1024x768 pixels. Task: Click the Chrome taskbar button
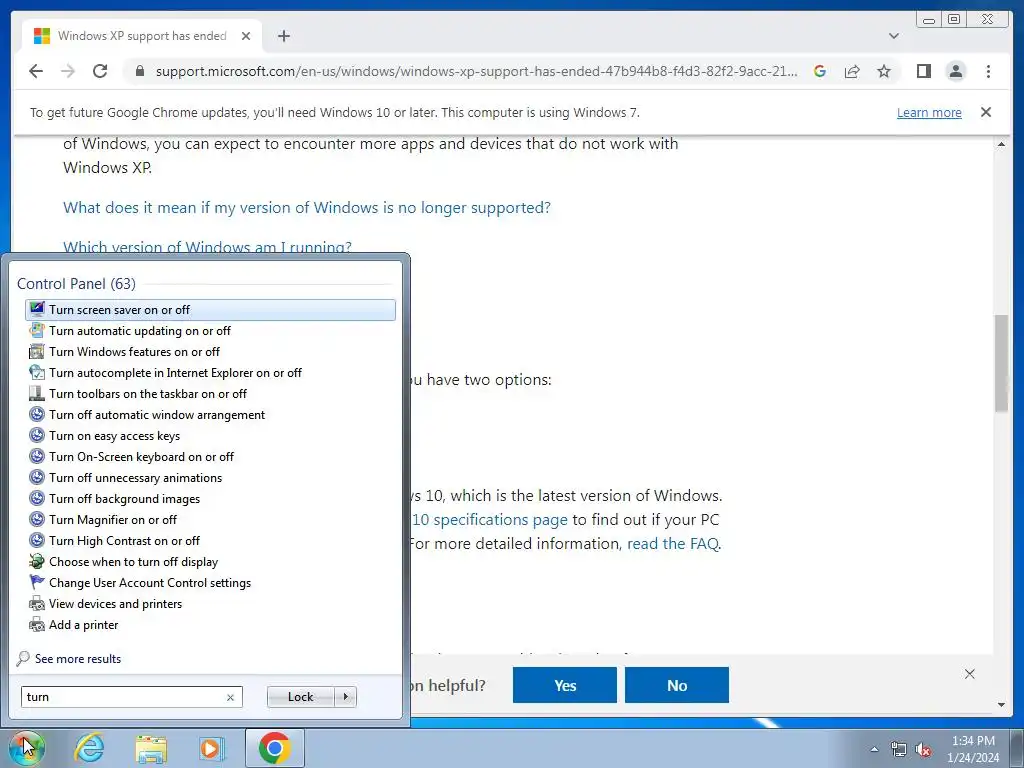point(274,748)
